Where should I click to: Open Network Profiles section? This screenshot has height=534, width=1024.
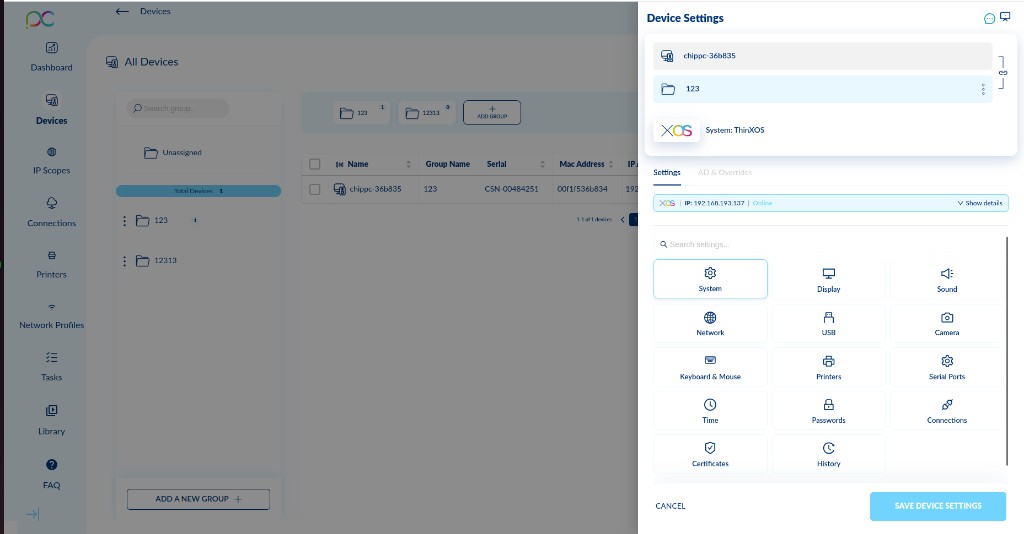[52, 315]
